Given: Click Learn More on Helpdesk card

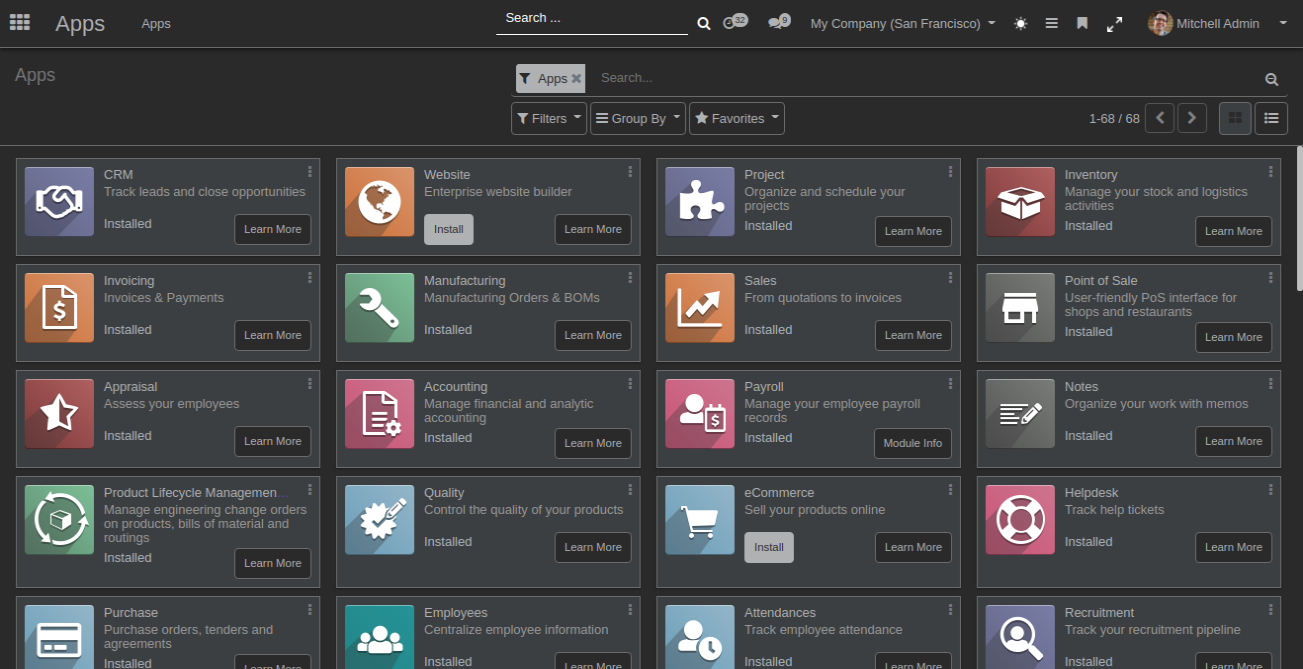Looking at the screenshot, I should pos(1234,547).
